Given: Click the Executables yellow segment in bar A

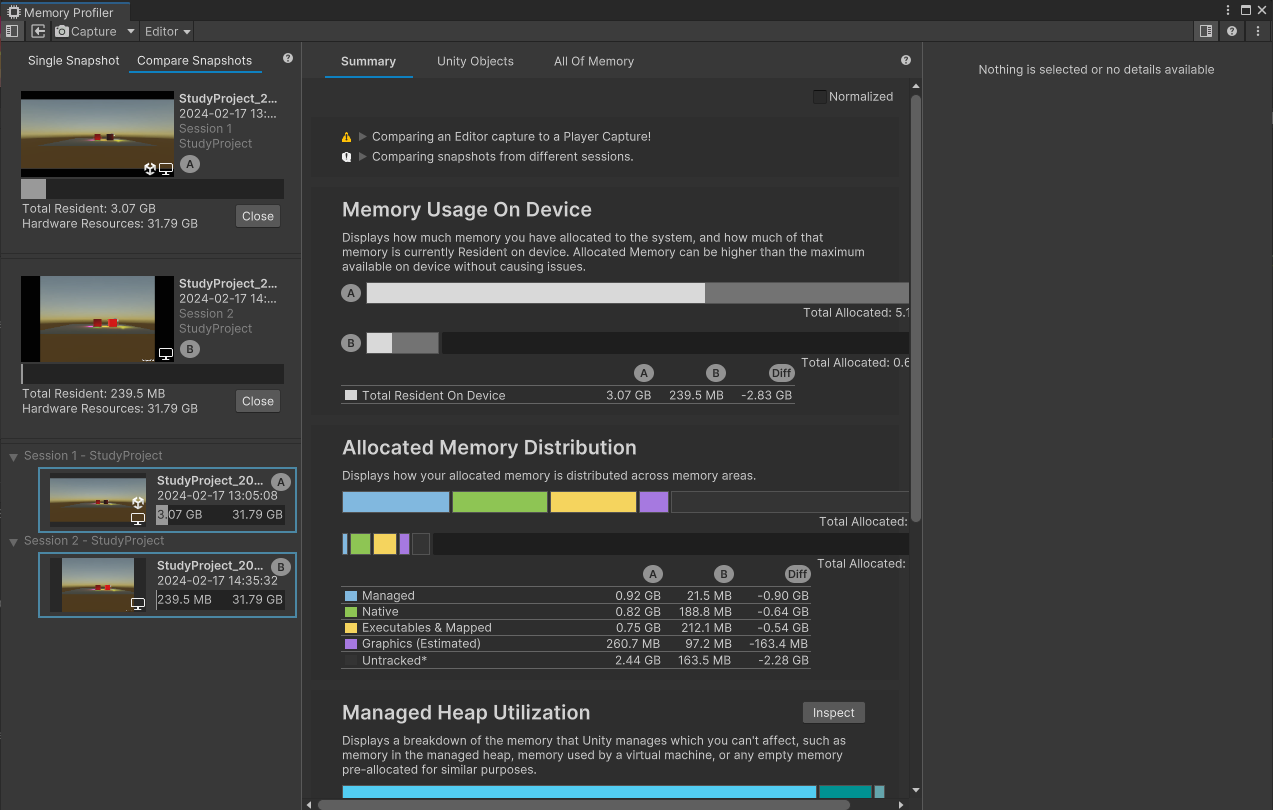Looking at the screenshot, I should pos(593,502).
